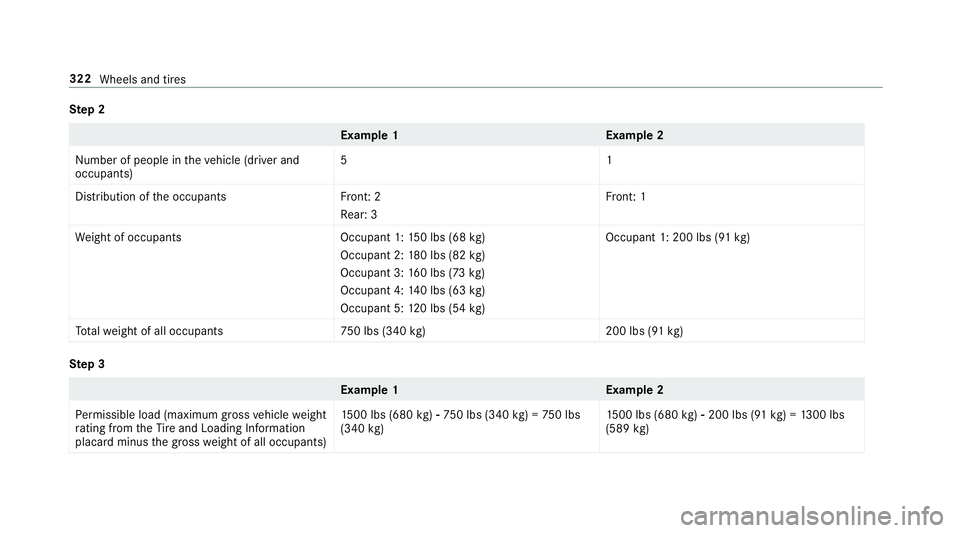Image resolution: width=960 pixels, height=533 pixels.
Task: Click Example 2 header in Step 2 table
Action: pyautogui.click(x=634, y=135)
